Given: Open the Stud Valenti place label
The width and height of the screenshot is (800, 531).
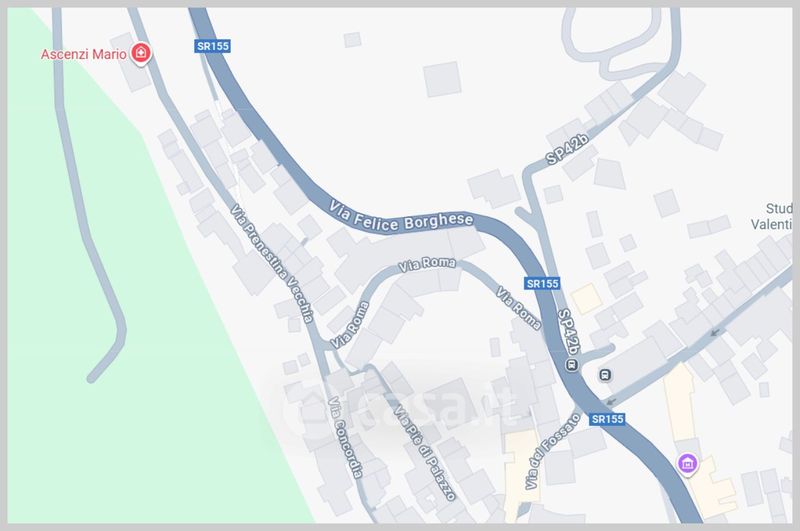Looking at the screenshot, I should [771, 216].
